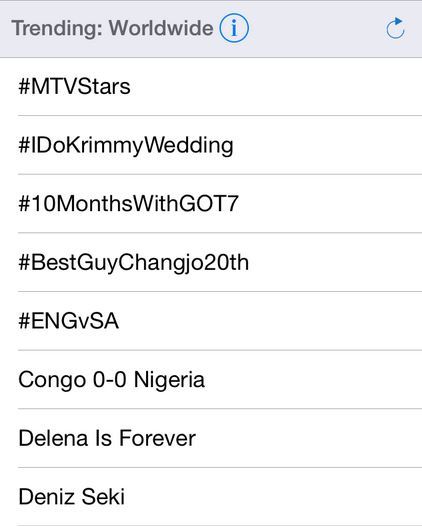Tap the Nigeria football score trend row
422x526 pixels.
(211, 379)
